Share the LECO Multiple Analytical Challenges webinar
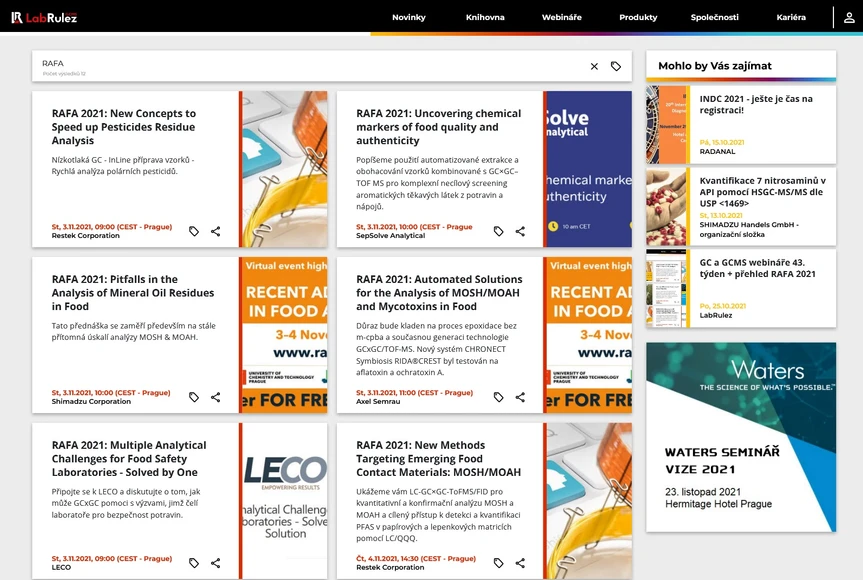 click(x=215, y=563)
